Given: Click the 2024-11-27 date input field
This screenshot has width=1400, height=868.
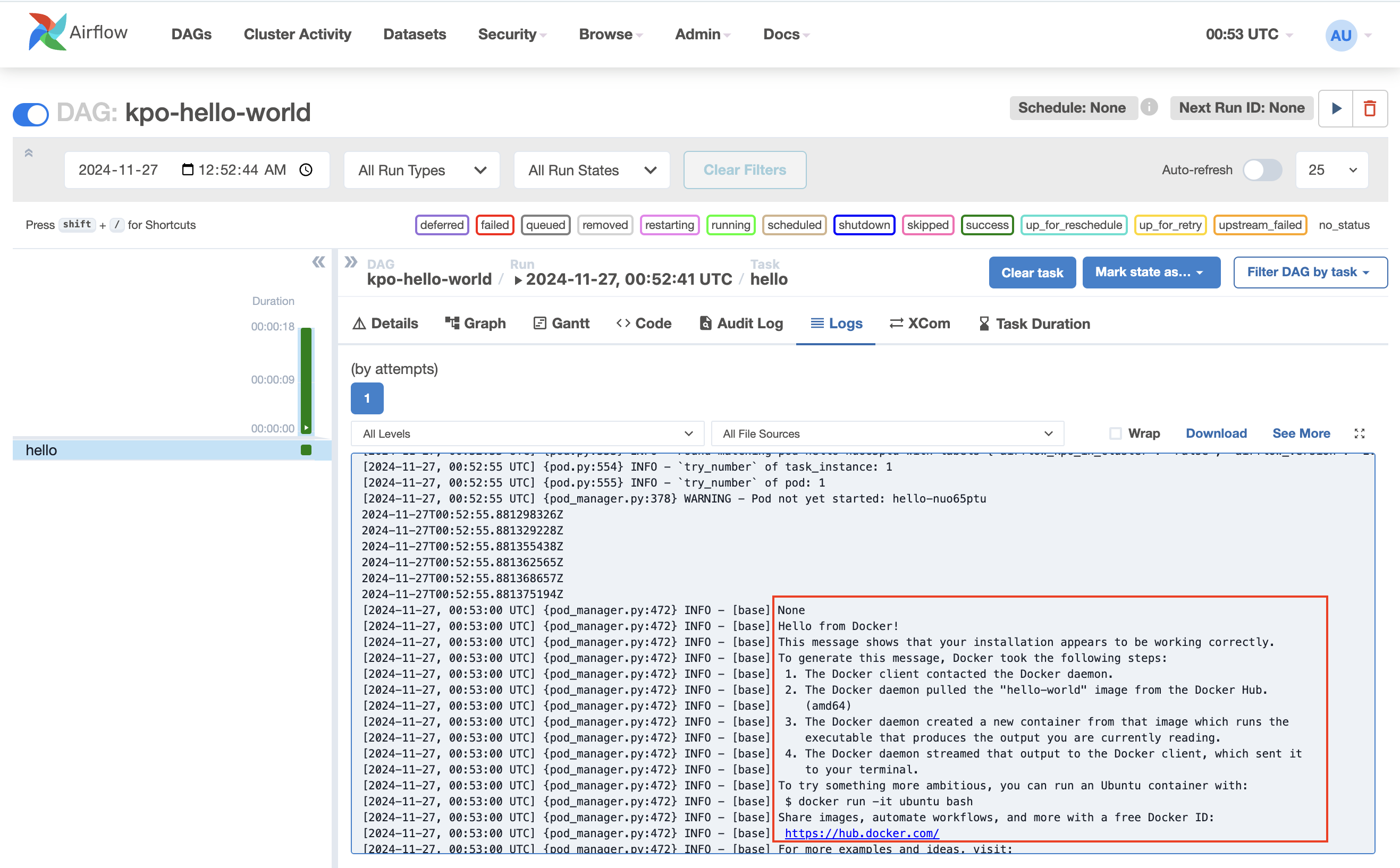Looking at the screenshot, I should coord(196,170).
